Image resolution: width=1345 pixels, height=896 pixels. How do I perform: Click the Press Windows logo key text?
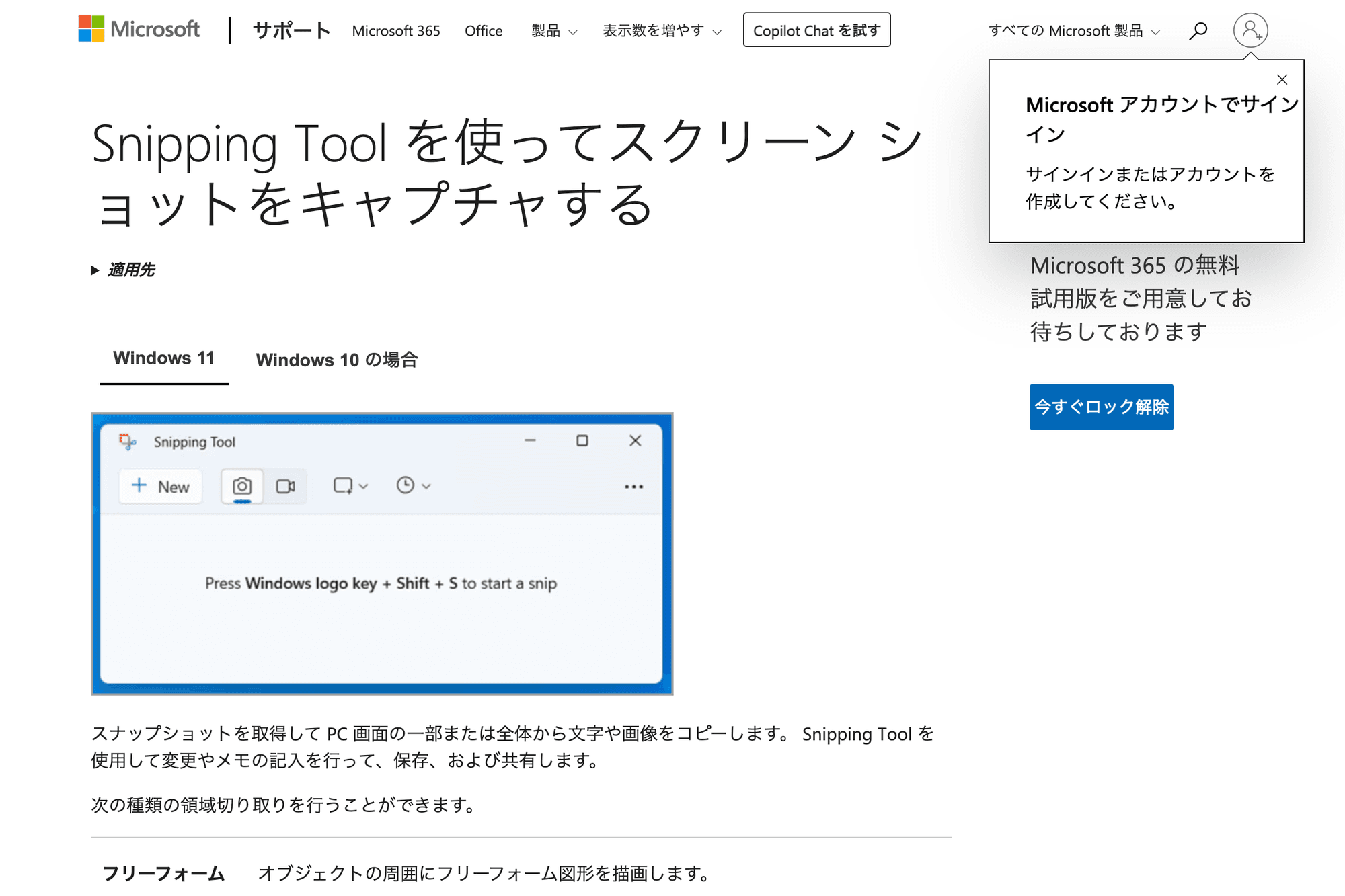click(381, 583)
